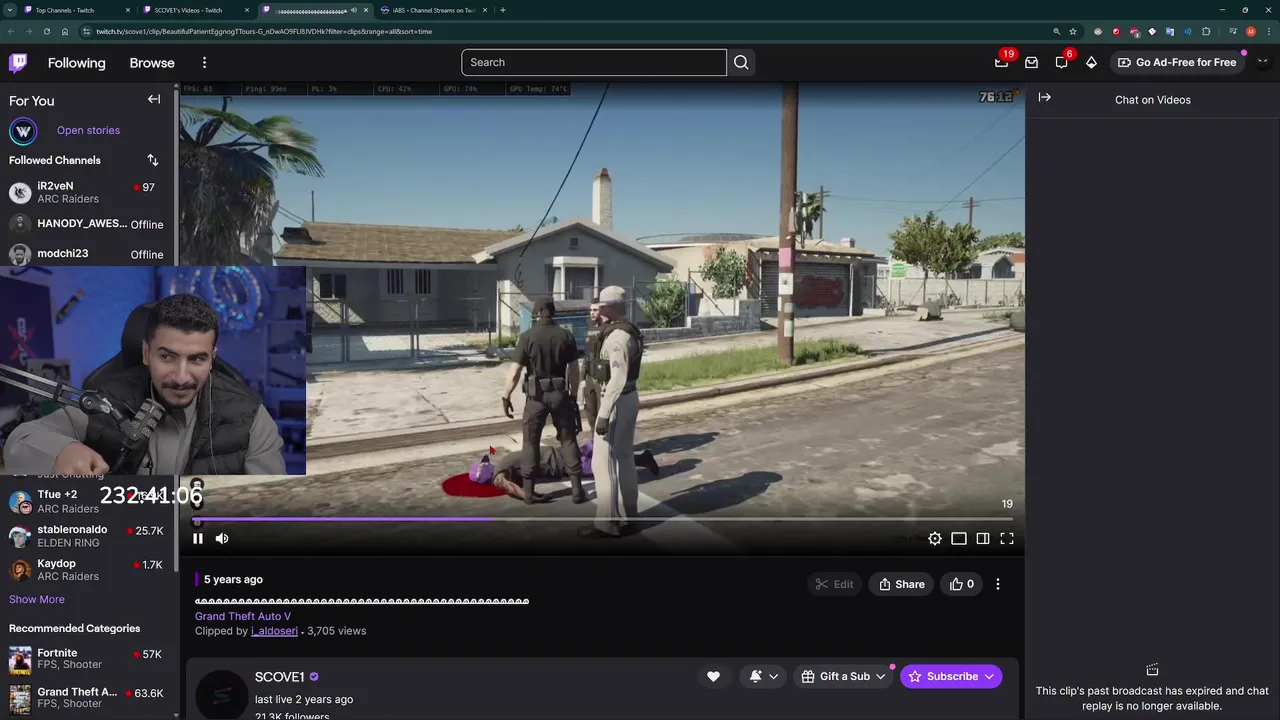1280x720 pixels.
Task: Open Grand Theft Auto sidebar category
Action: (x=88, y=697)
